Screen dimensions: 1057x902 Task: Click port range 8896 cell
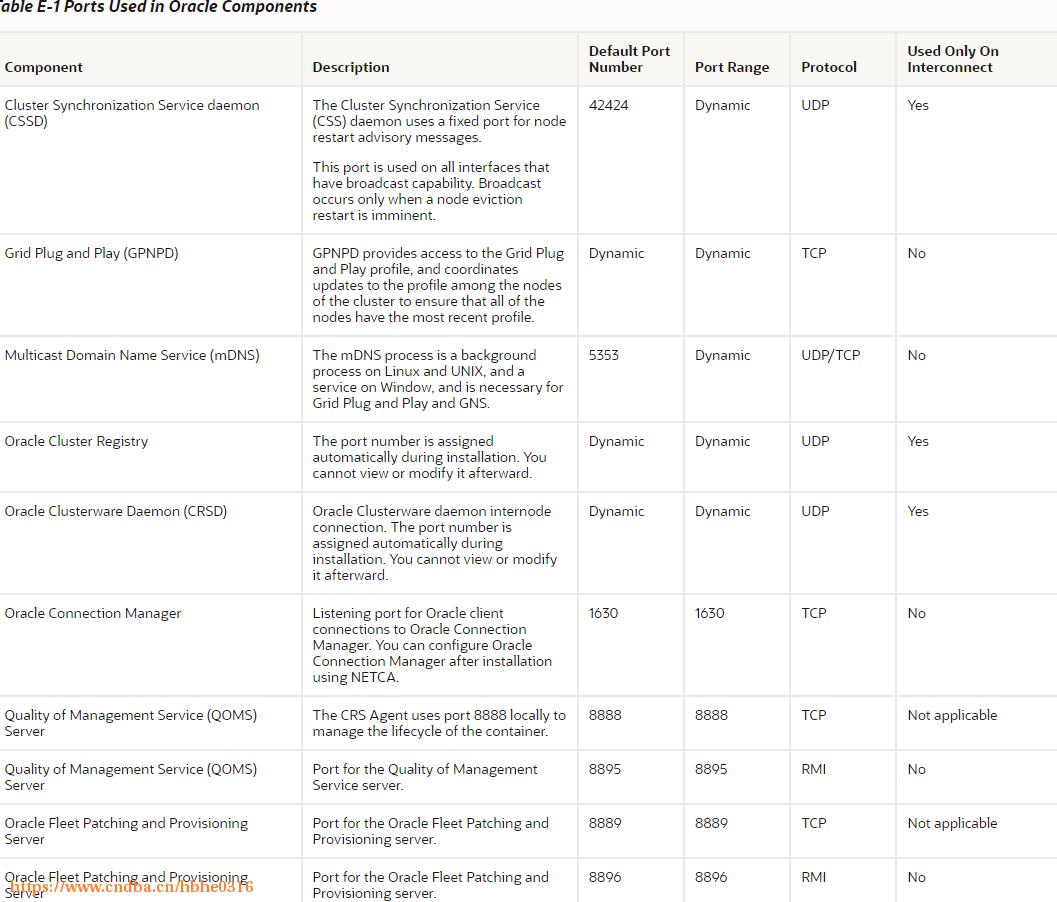tap(711, 877)
